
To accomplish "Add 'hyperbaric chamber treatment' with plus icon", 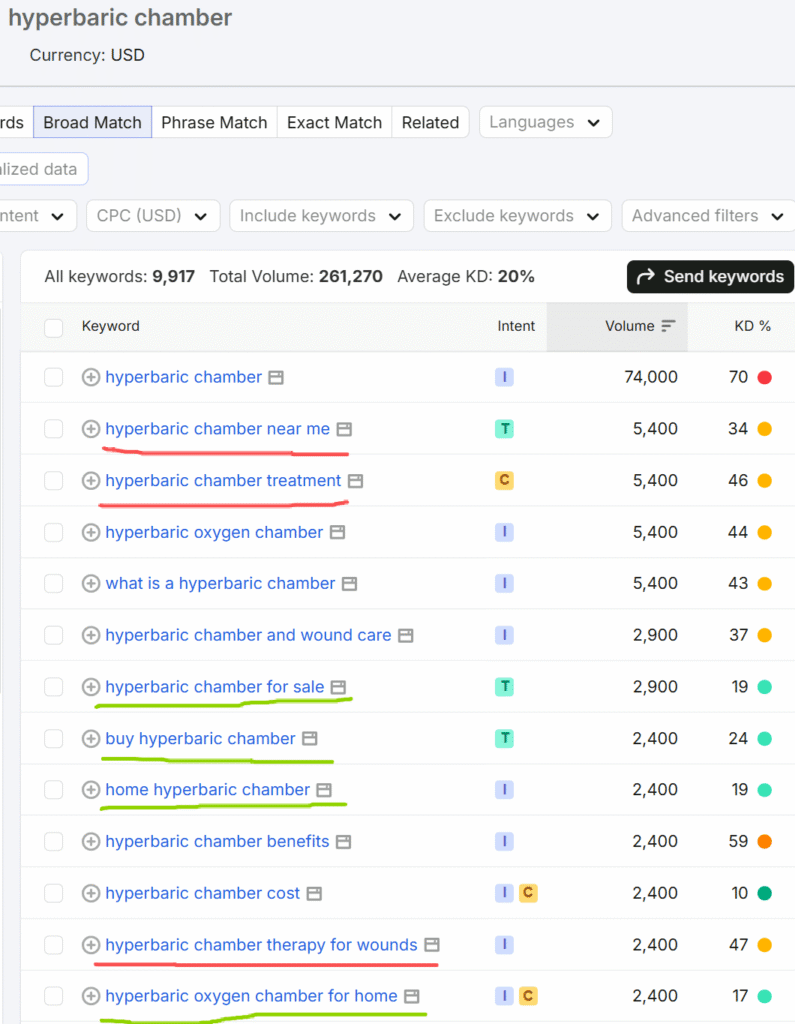I will coord(91,481).
